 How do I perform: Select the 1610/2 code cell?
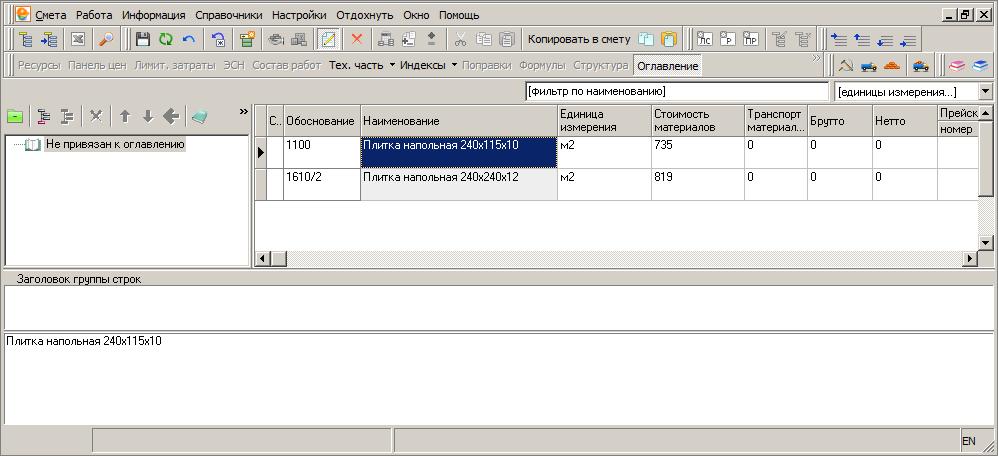(x=322, y=184)
